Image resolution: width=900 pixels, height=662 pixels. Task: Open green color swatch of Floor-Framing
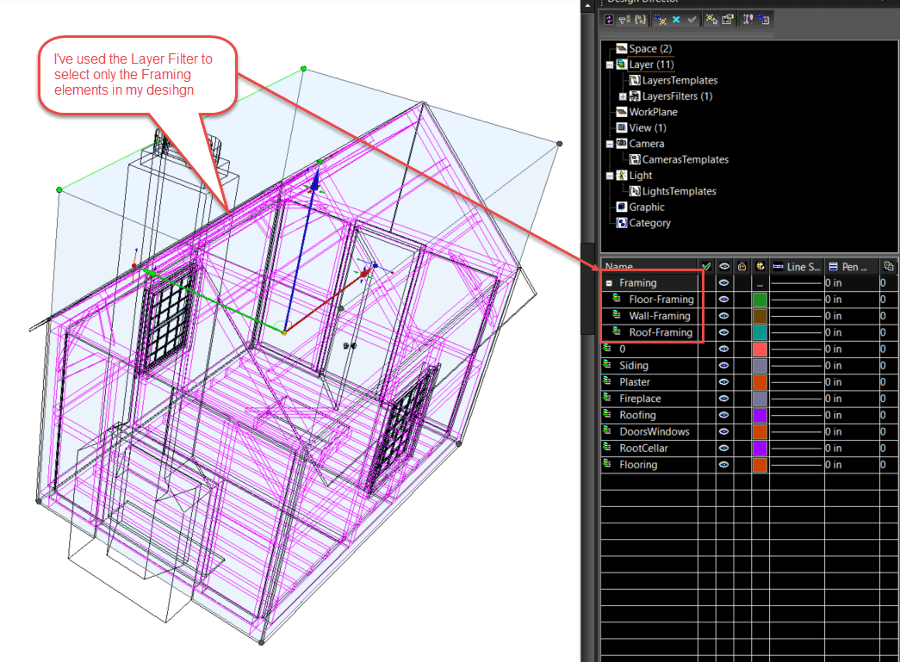pyautogui.click(x=760, y=299)
